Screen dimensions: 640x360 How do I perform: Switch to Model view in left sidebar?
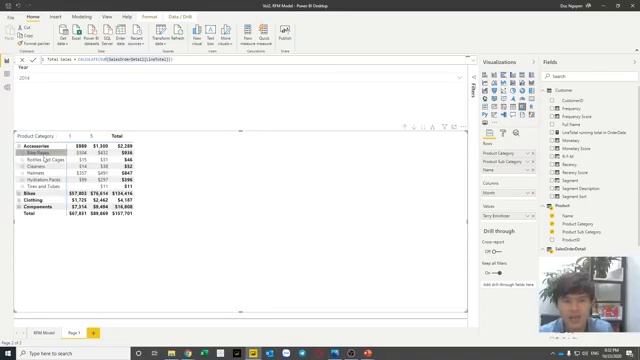click(7, 87)
